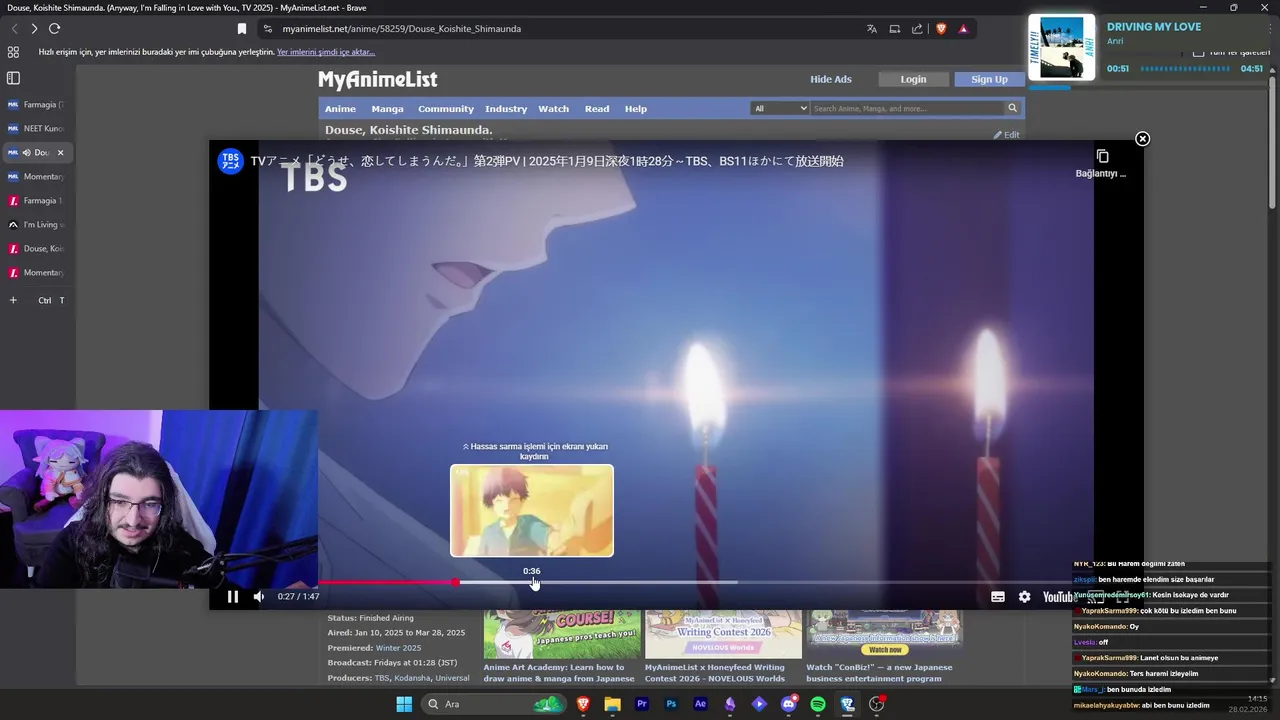Close the active Douse tab

click(x=60, y=153)
